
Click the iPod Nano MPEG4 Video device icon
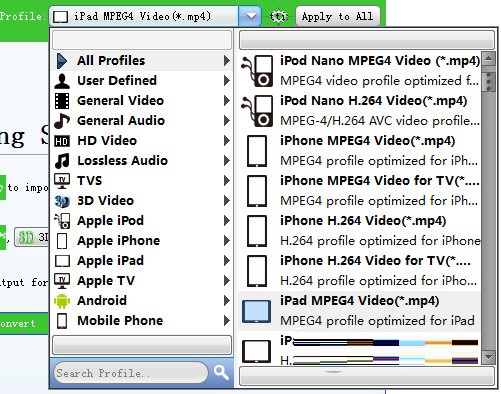coord(257,71)
